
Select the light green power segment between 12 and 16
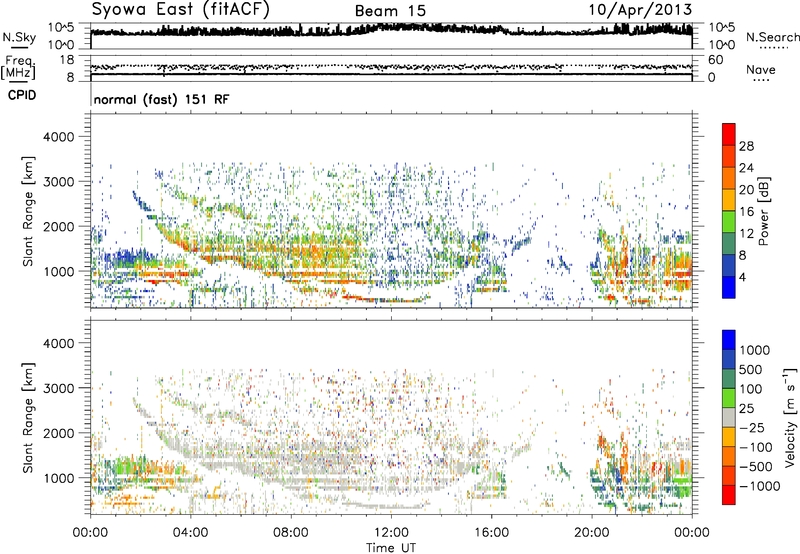729,222
